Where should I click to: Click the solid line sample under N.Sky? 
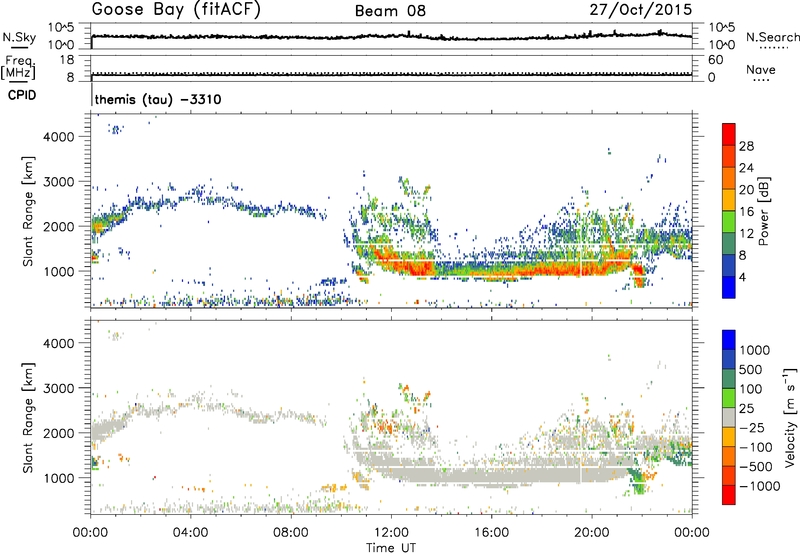pos(19,47)
